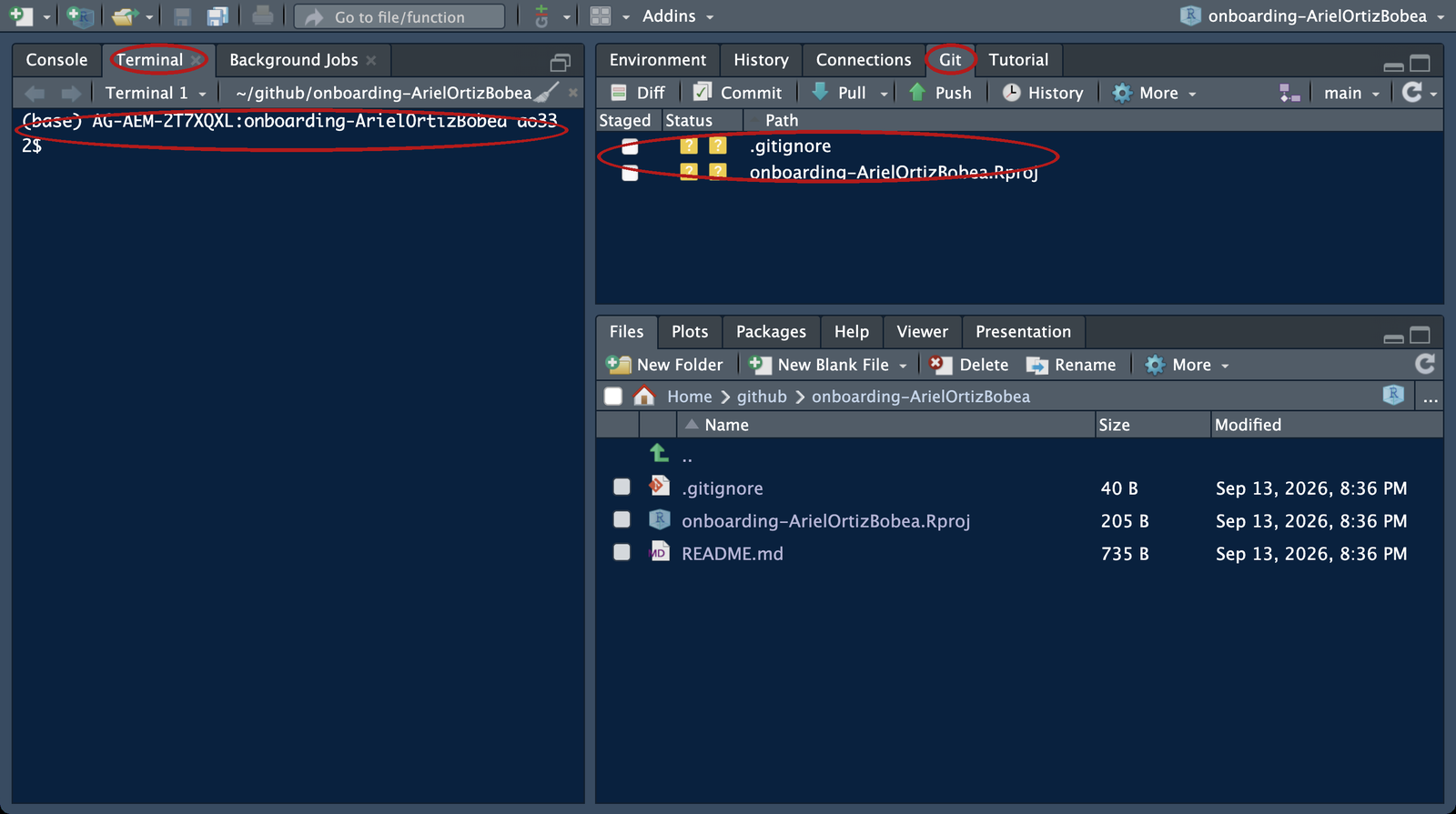Screen dimensions: 1456x814
Task: Expand the Terminal 1 dropdown
Action: point(156,93)
